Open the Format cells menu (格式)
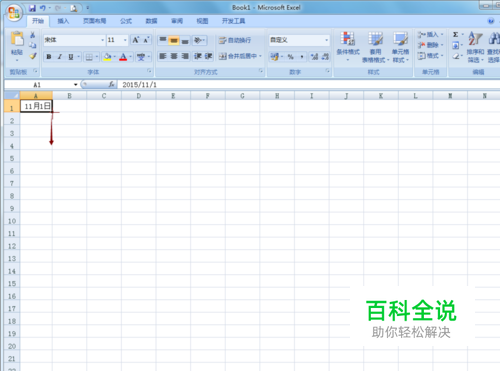Image resolution: width=500 pixels, height=371 pixels. 430,56
